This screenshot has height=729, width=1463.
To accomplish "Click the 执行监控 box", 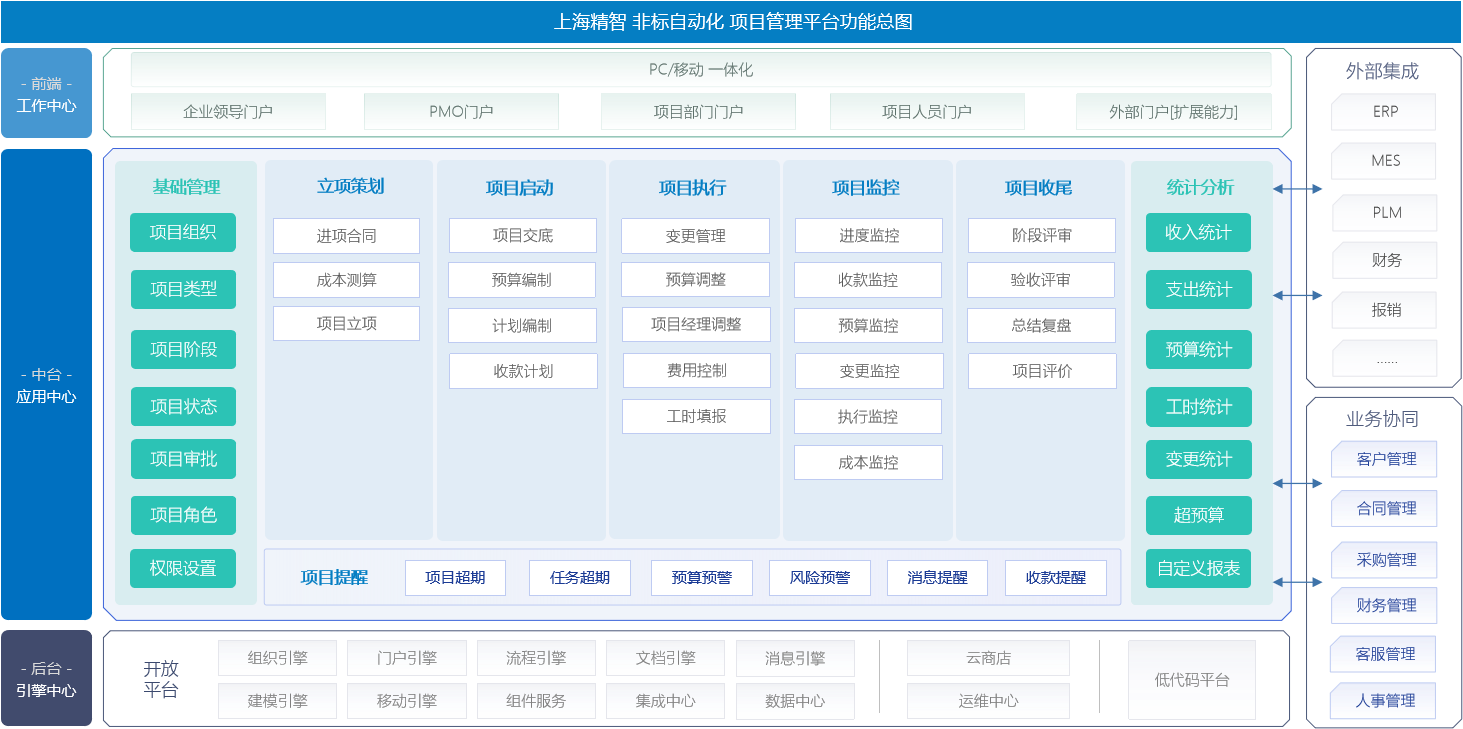I will (x=868, y=416).
